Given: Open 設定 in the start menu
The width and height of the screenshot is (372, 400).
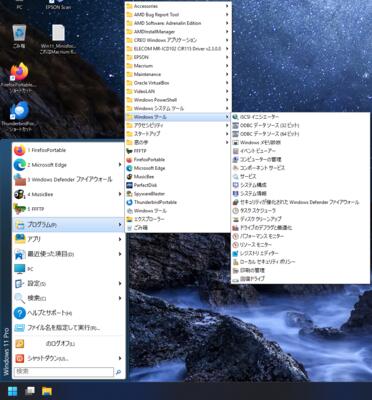Looking at the screenshot, I should point(68,284).
